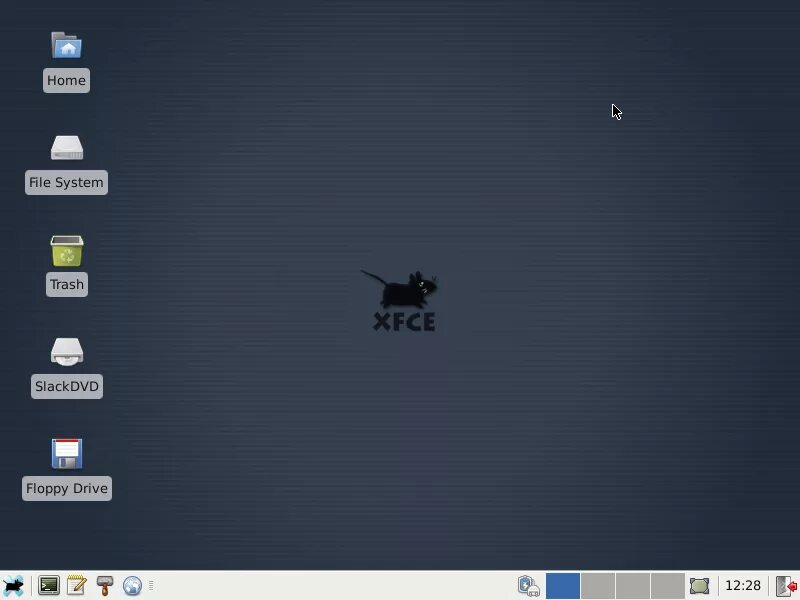Click the Trash label text

click(67, 285)
